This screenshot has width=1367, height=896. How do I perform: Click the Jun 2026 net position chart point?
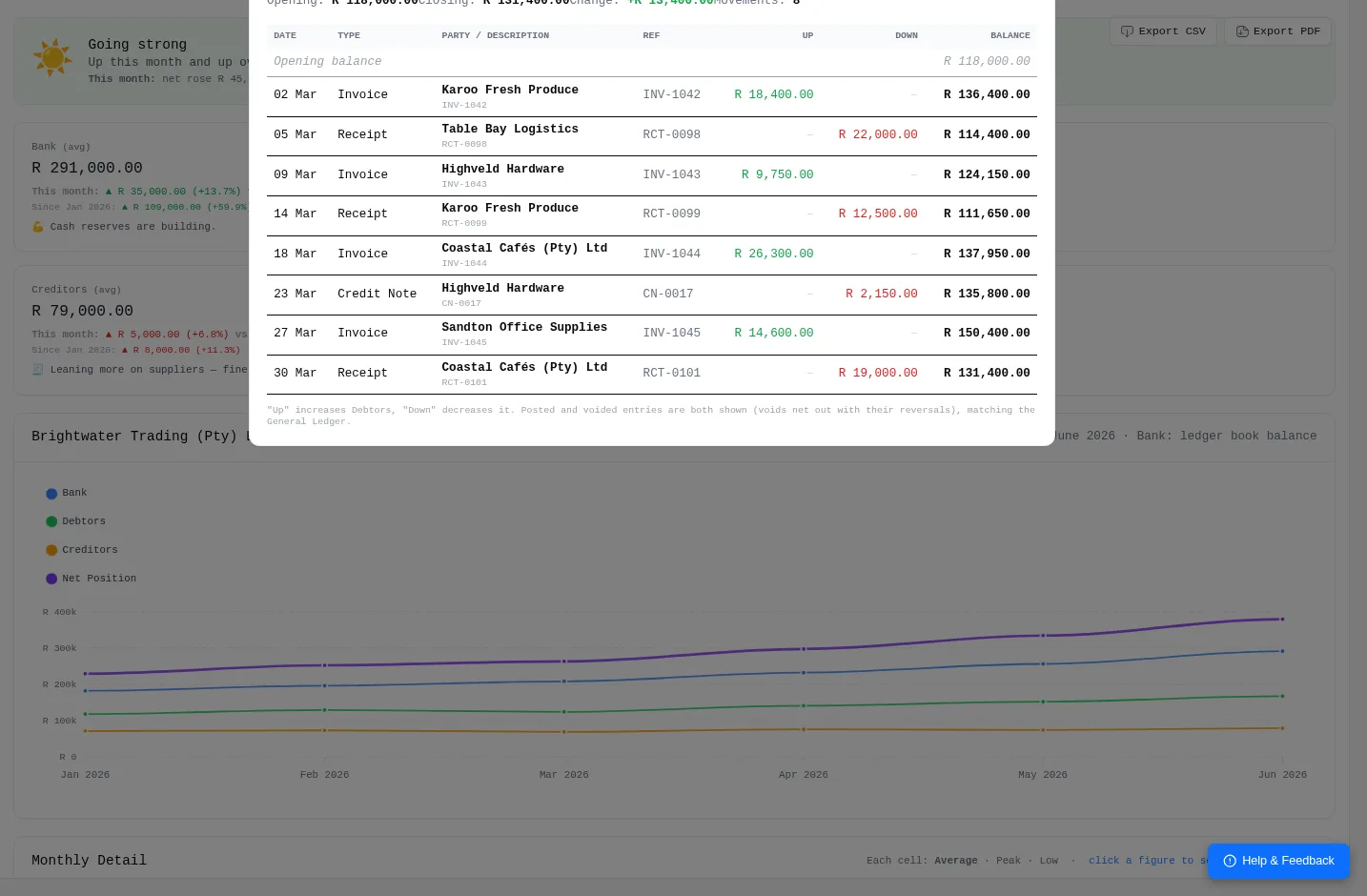[x=1282, y=620]
